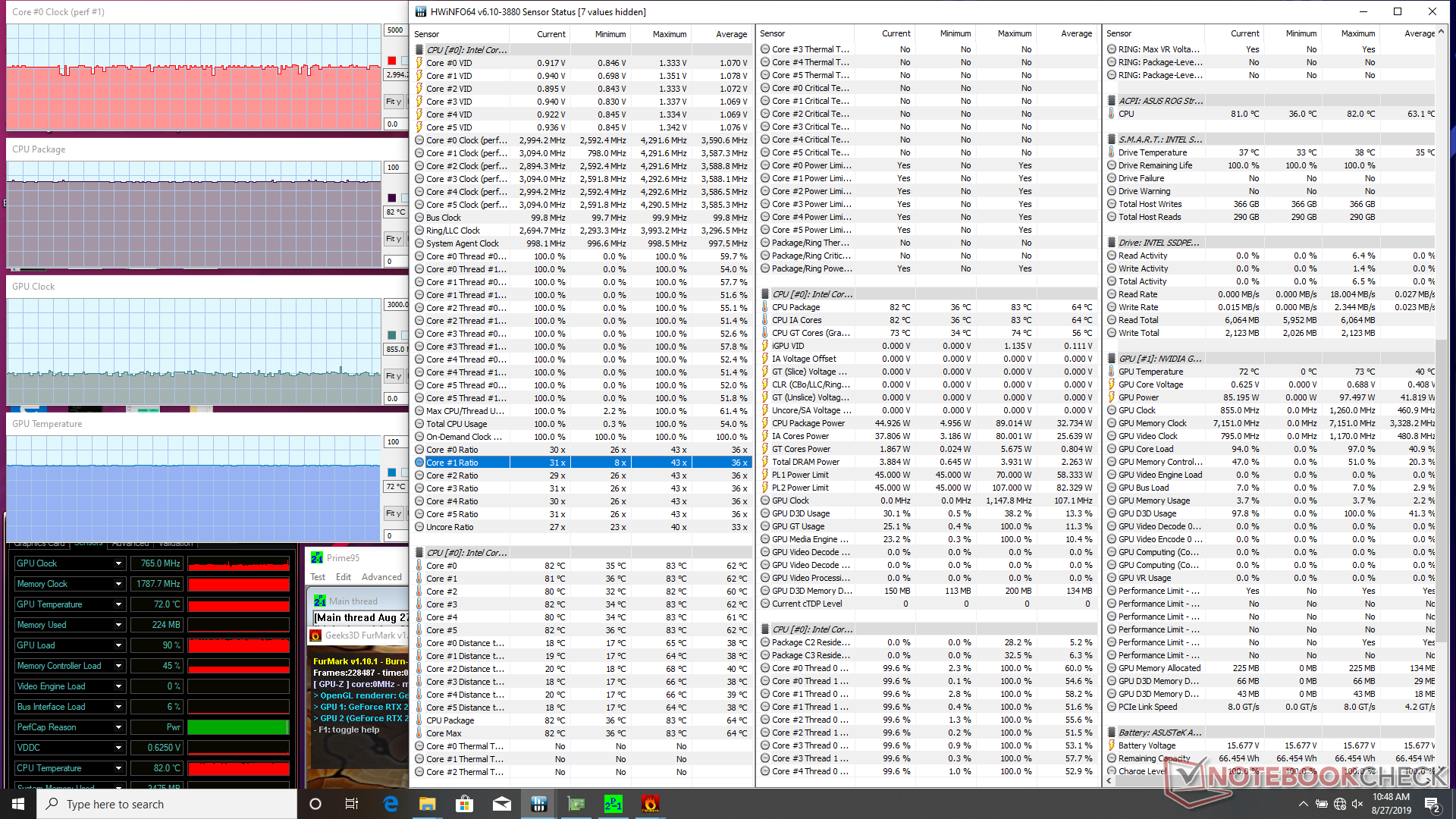Open the GPU Temperature sensor dropdown
The height and width of the screenshot is (819, 1456).
coord(118,604)
